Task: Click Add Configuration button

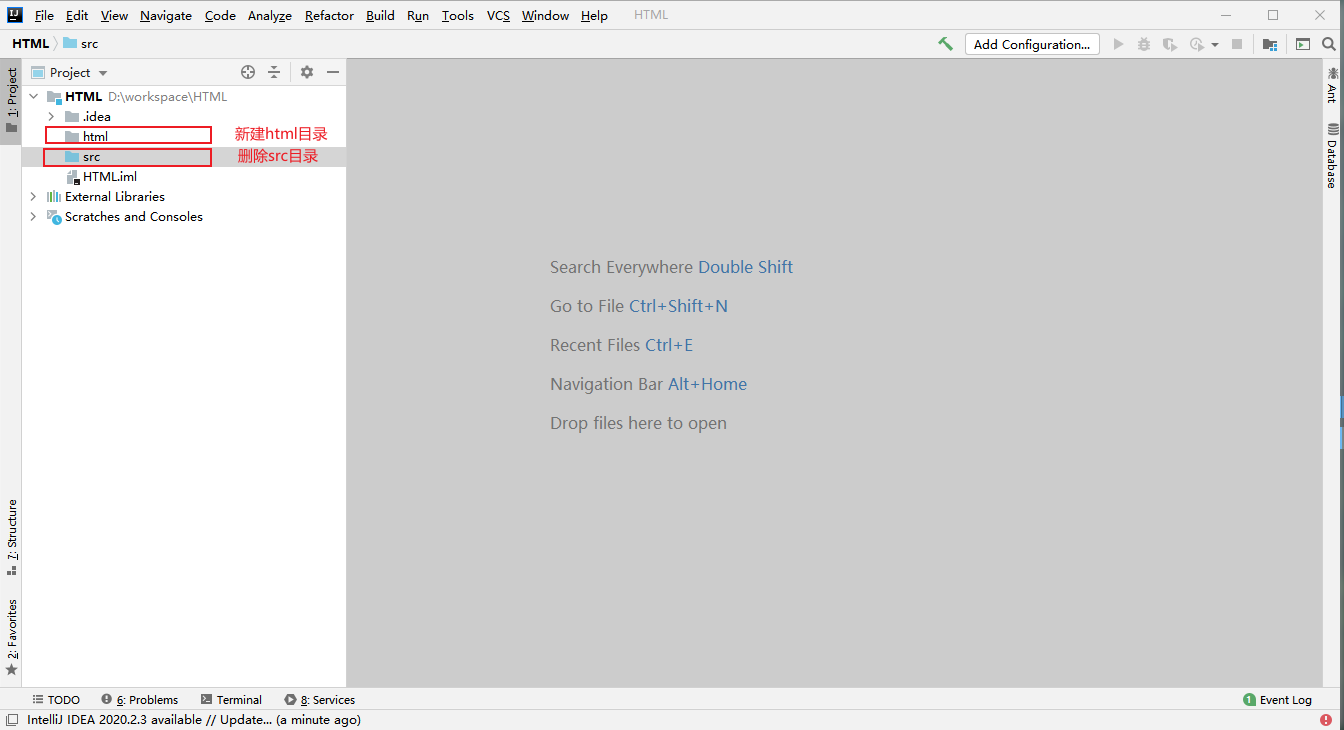Action: (x=1032, y=44)
